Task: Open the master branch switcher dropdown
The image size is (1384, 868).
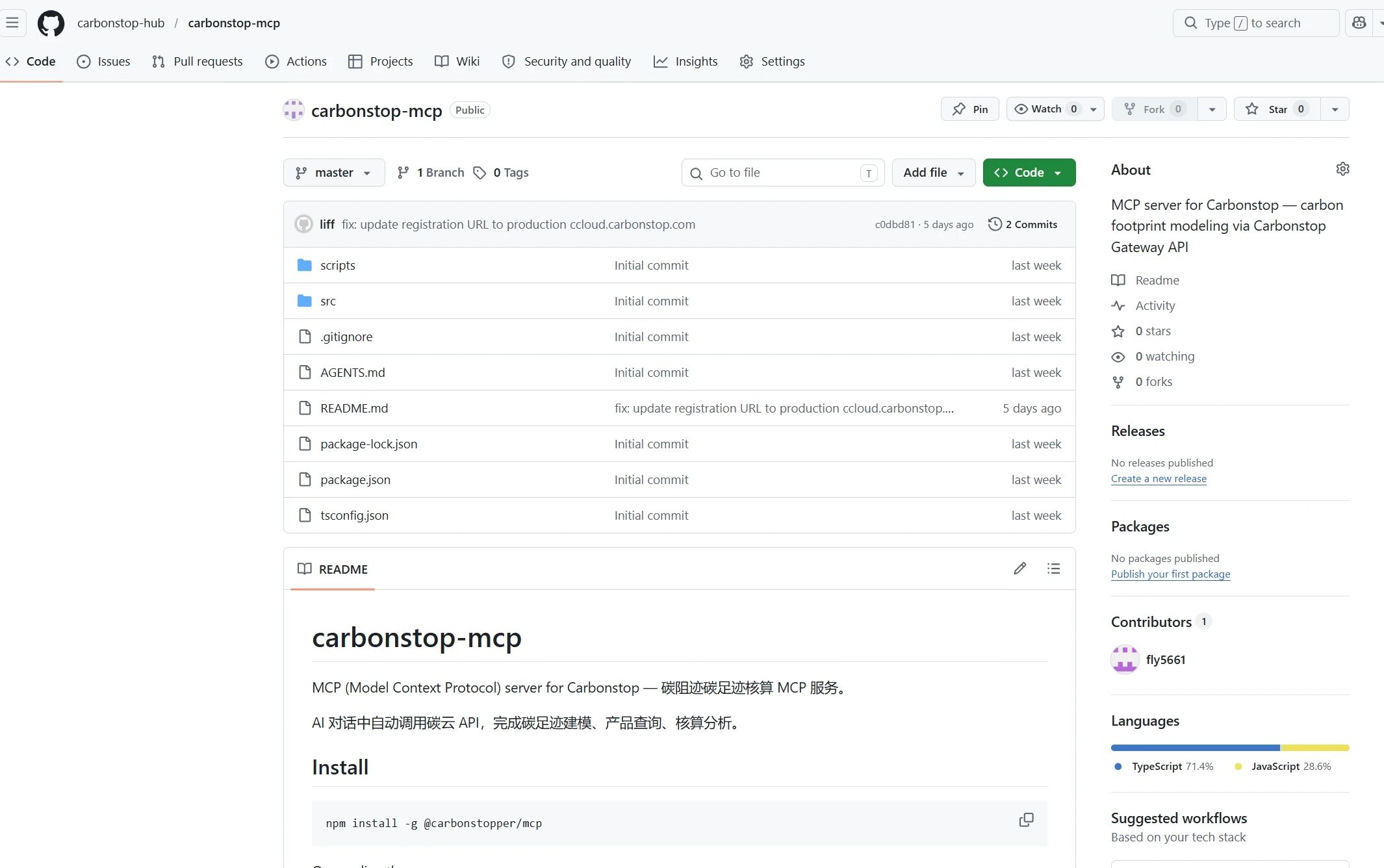Action: [x=334, y=173]
